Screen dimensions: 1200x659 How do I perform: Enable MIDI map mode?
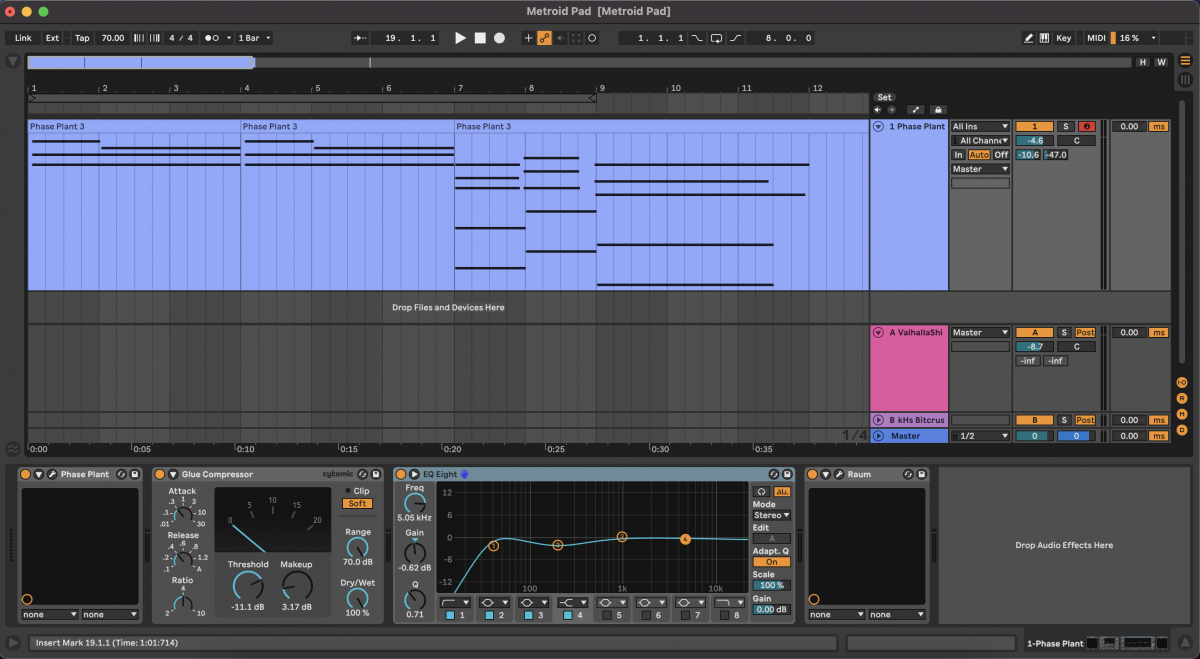pos(1096,38)
